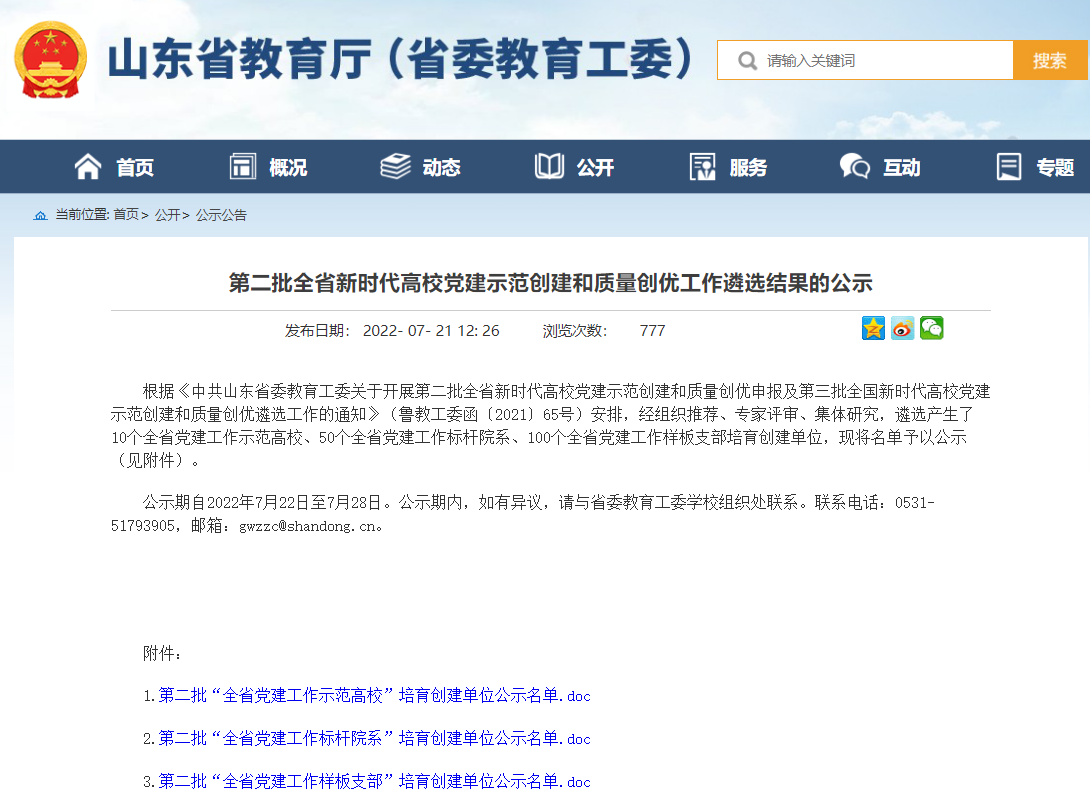The image size is (1090, 797).
Task: Download 全省党建工作示范高校 attachment doc
Action: click(x=375, y=696)
